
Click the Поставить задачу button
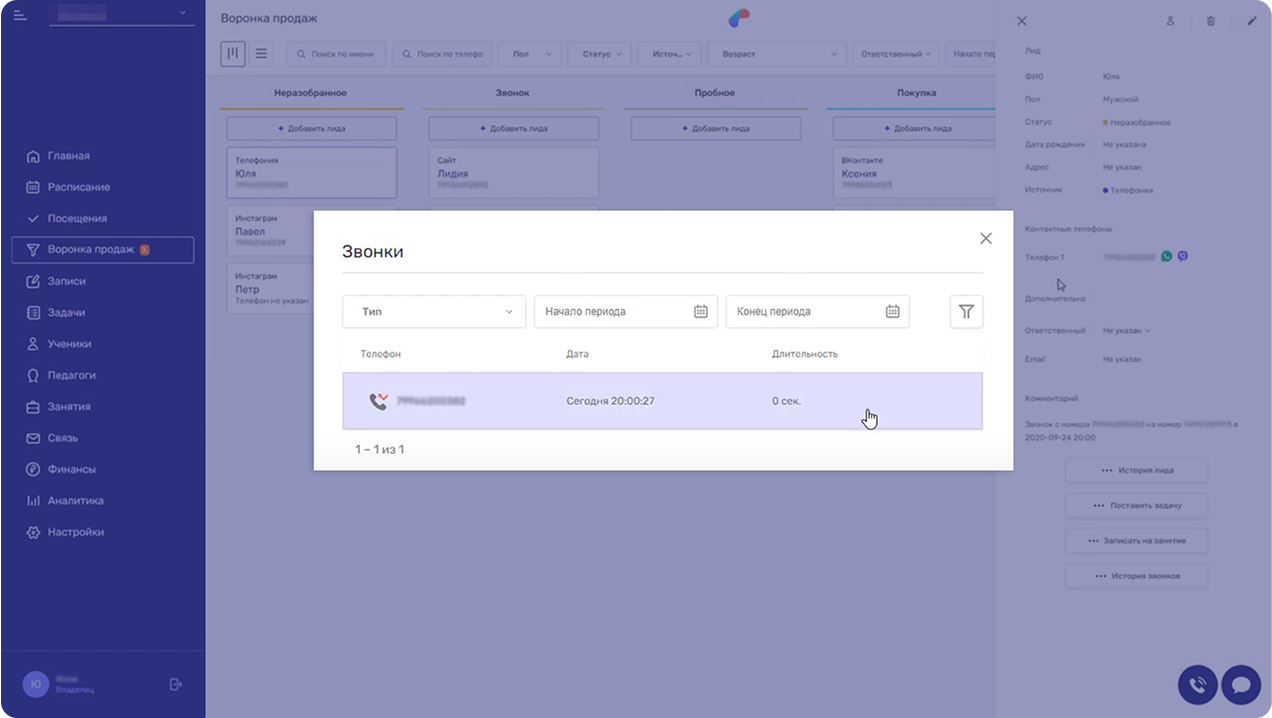1136,506
